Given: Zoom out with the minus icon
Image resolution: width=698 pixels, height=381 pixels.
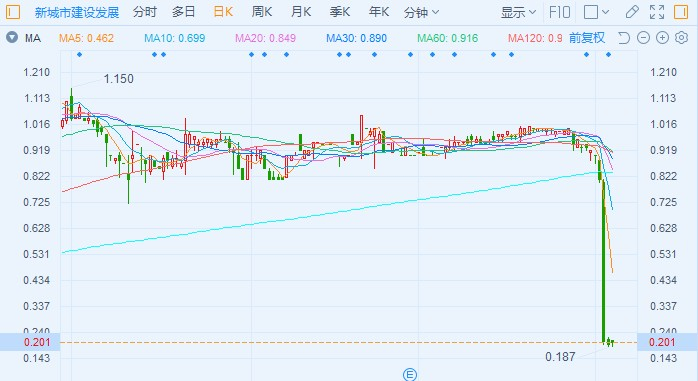Looking at the screenshot, I should point(643,38).
